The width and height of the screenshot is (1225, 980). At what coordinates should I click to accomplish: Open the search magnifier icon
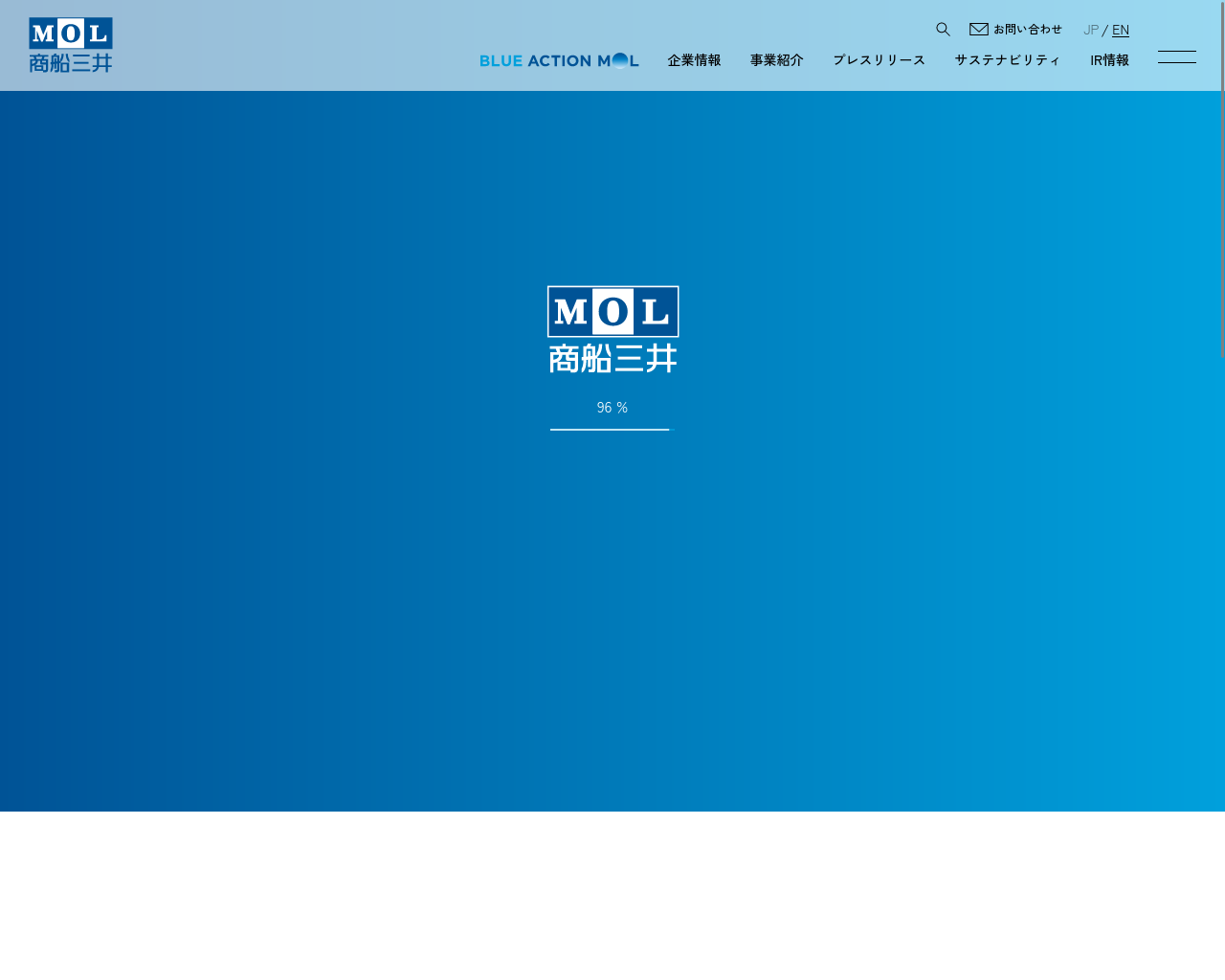(943, 30)
